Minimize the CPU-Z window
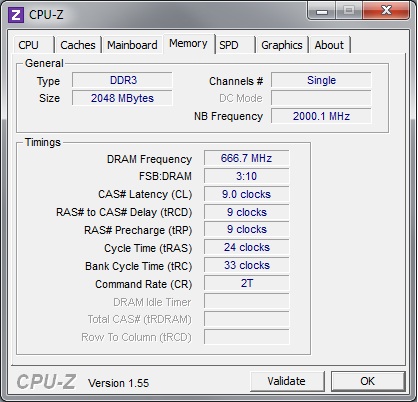Screen dimensions: 418x402 point(321,11)
